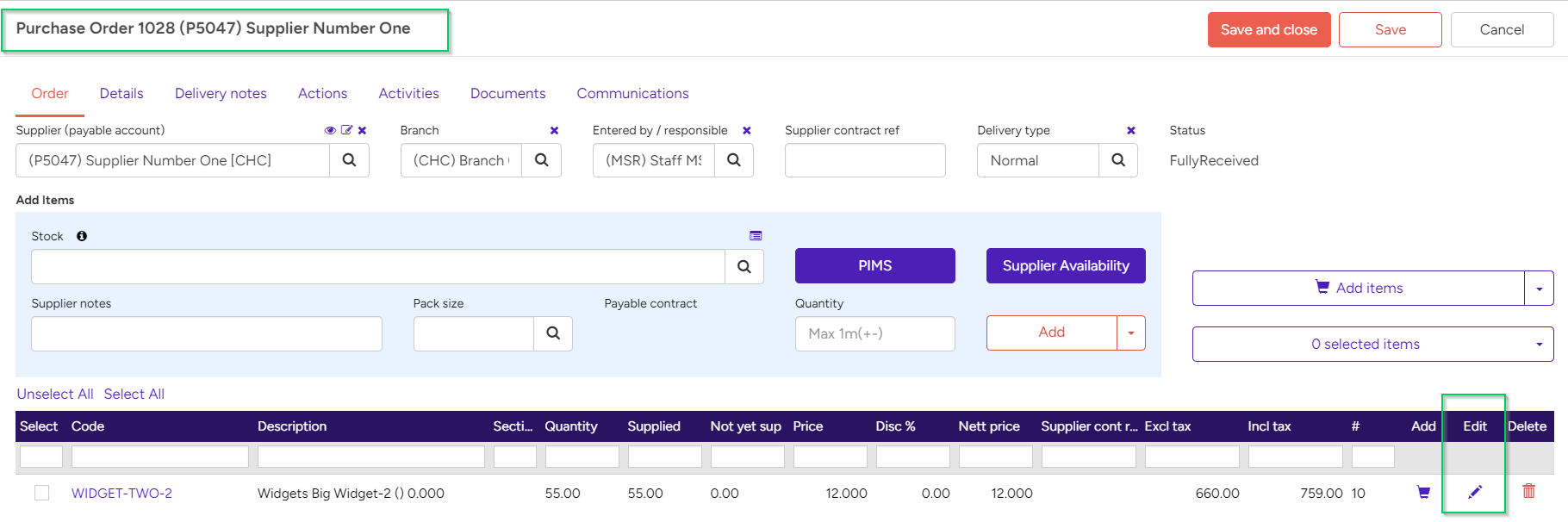Search Delivery type magnifier icon
Screen dimensions: 1568x522
(x=1118, y=160)
